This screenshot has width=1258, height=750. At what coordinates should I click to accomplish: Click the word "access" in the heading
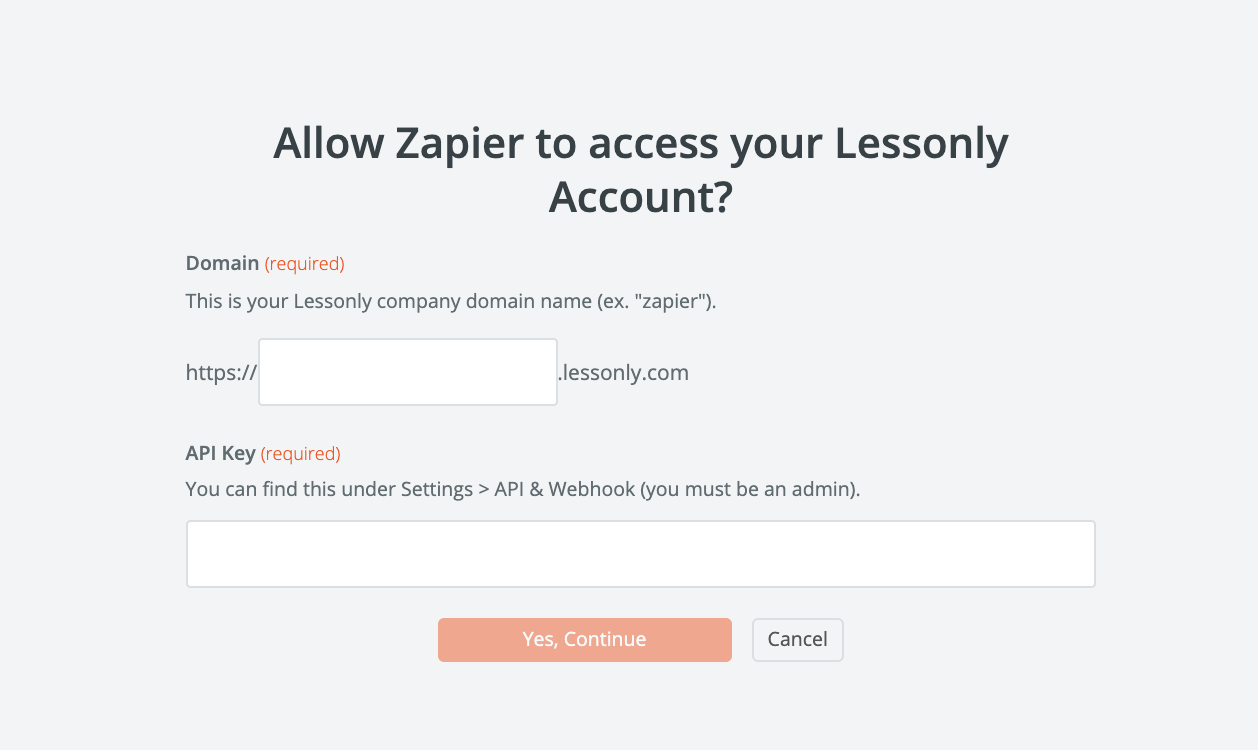click(652, 144)
